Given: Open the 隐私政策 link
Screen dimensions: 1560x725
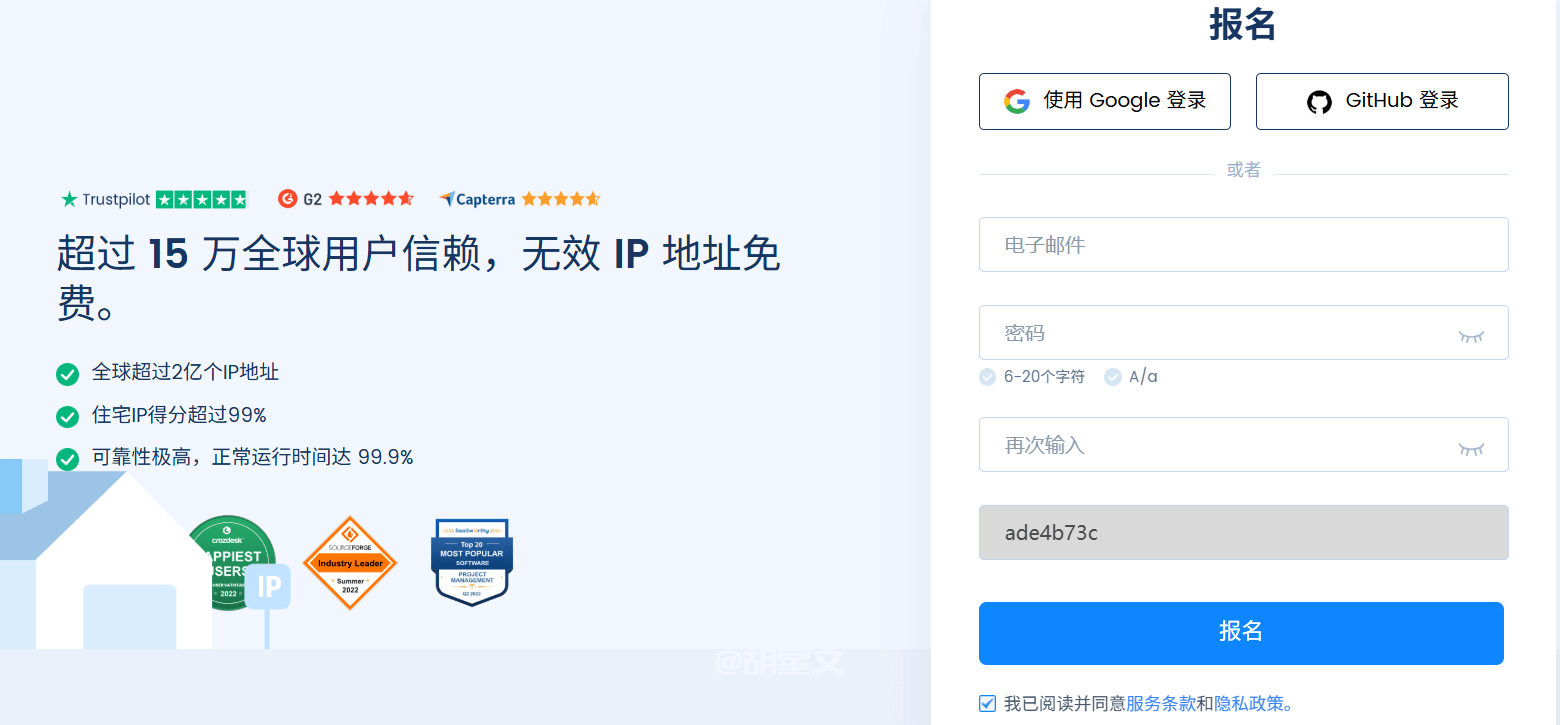Looking at the screenshot, I should coord(1250,703).
